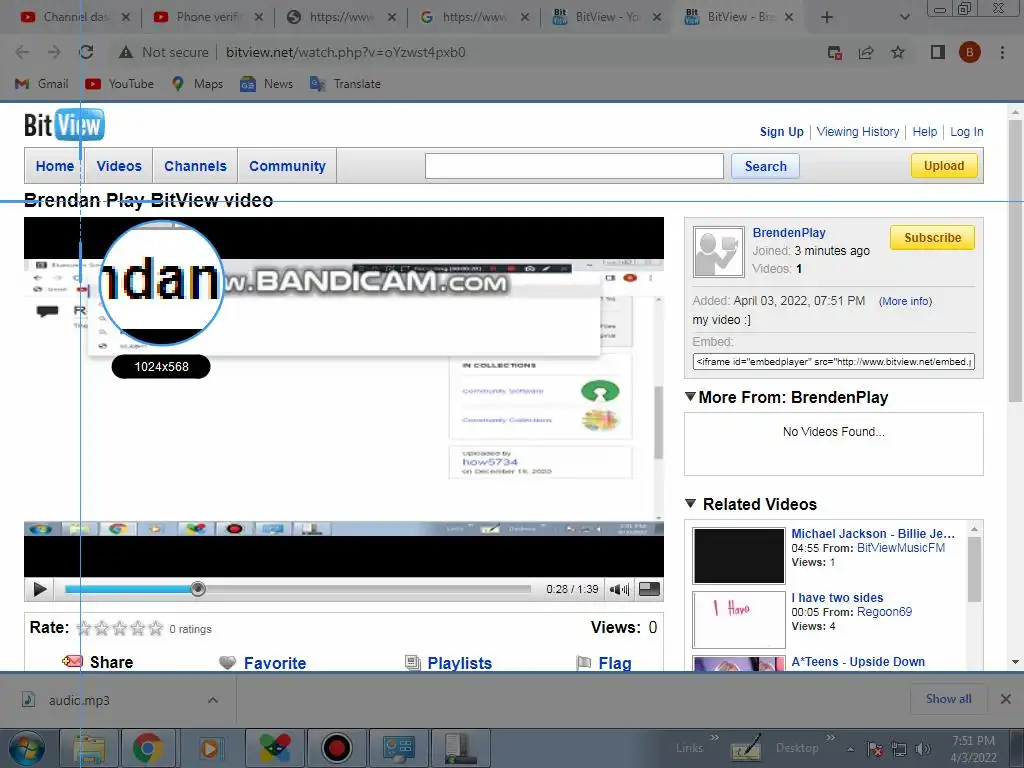The height and width of the screenshot is (768, 1024).
Task: Add the video to Favorite
Action: pyautogui.click(x=275, y=663)
